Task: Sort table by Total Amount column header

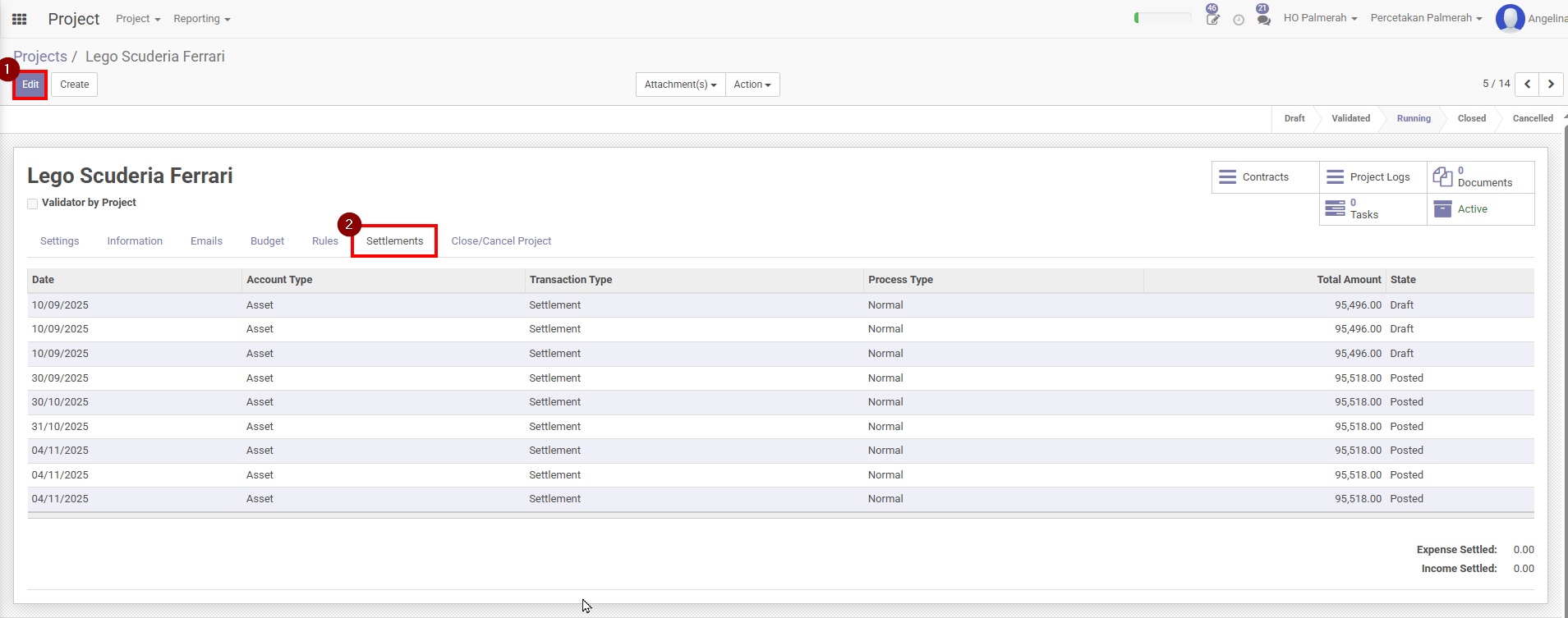Action: coord(1348,280)
